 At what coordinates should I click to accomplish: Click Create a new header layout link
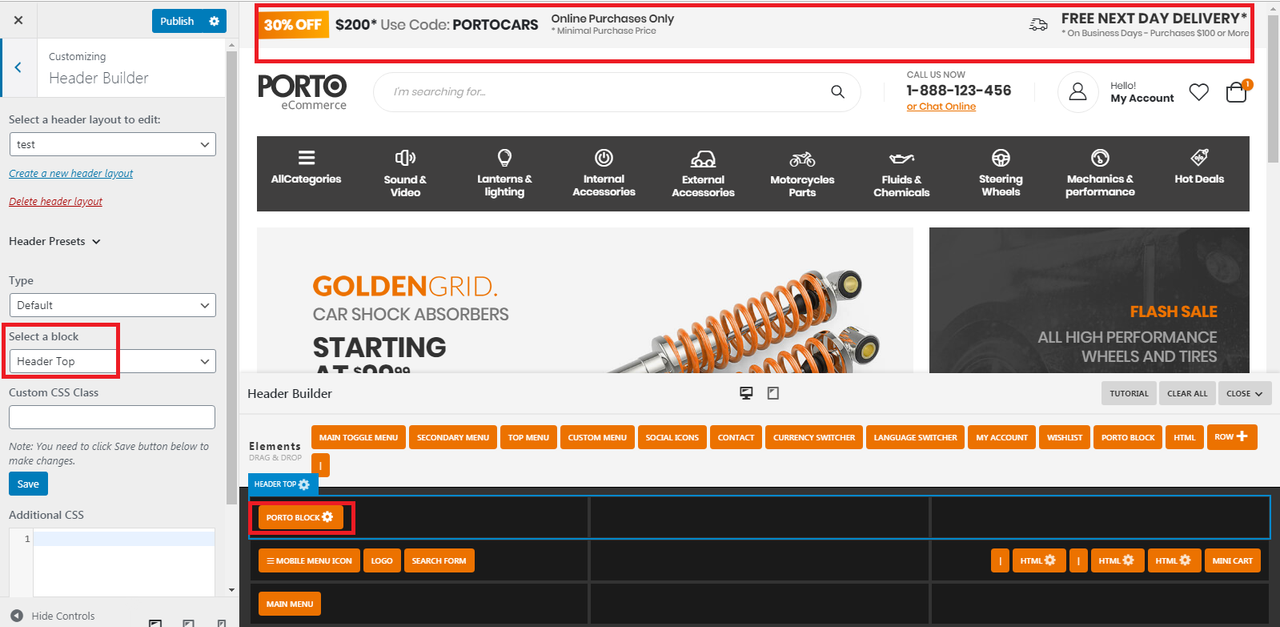71,173
